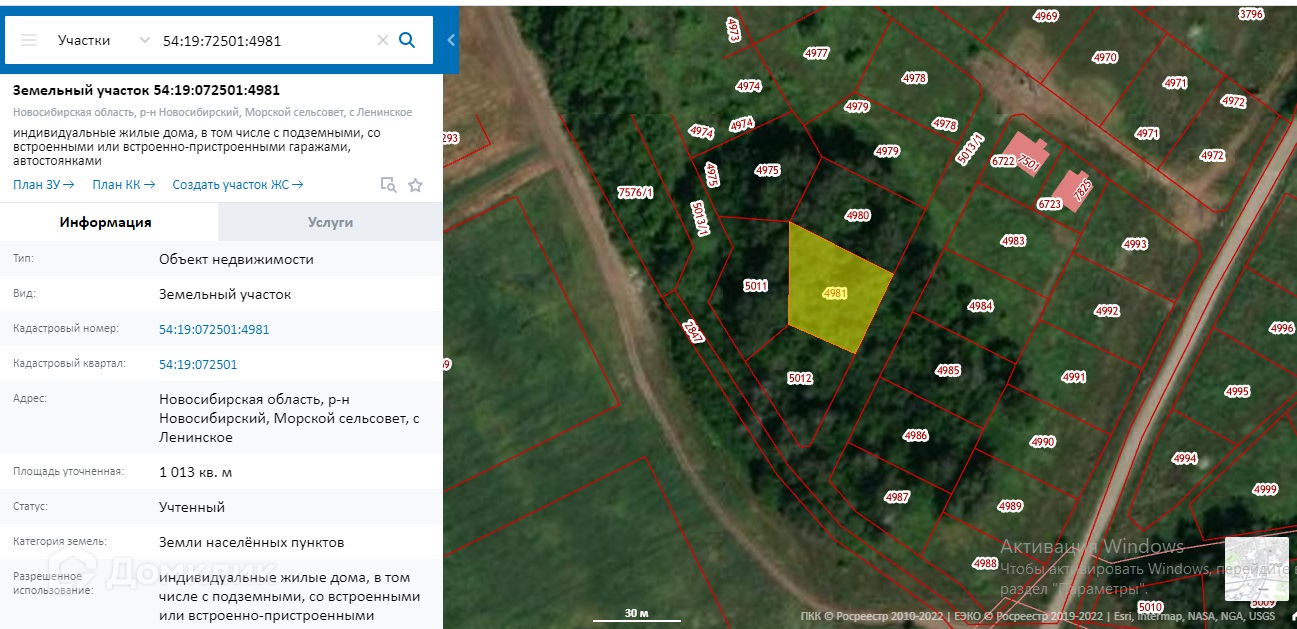The width and height of the screenshot is (1297, 629).
Task: Add parcel to favorites with star icon
Action: [416, 184]
